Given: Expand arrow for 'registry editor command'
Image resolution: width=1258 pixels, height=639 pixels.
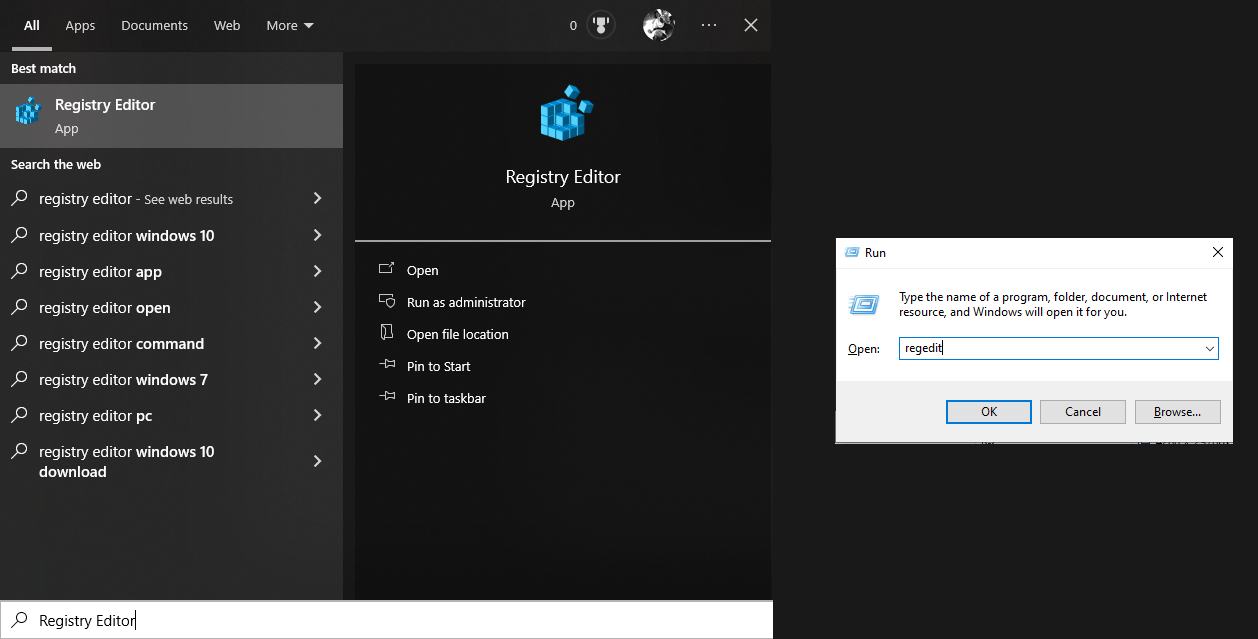Looking at the screenshot, I should pyautogui.click(x=317, y=343).
